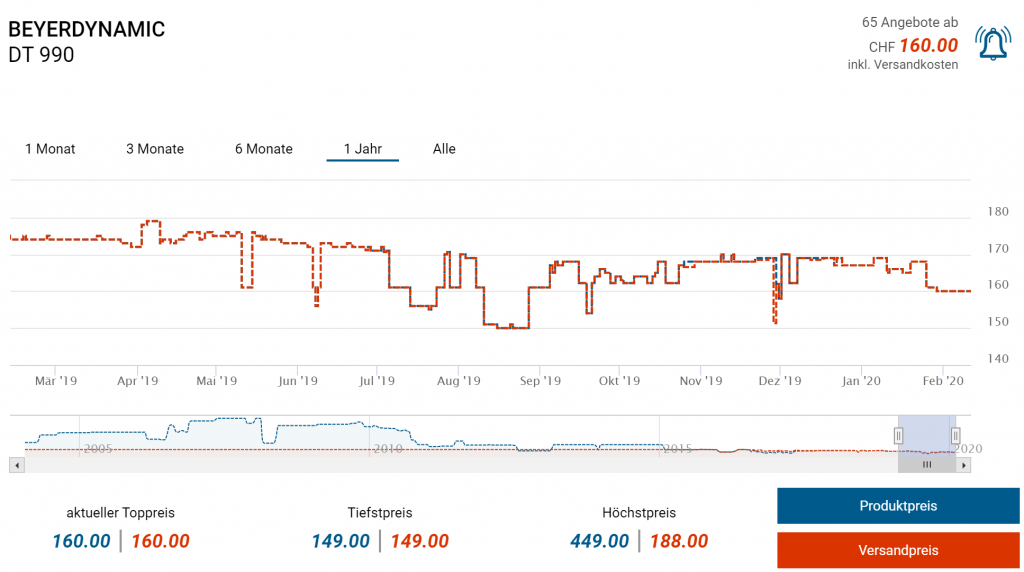The width and height of the screenshot is (1024, 572).
Task: Click the 2010 area in navigator
Action: tap(387, 448)
